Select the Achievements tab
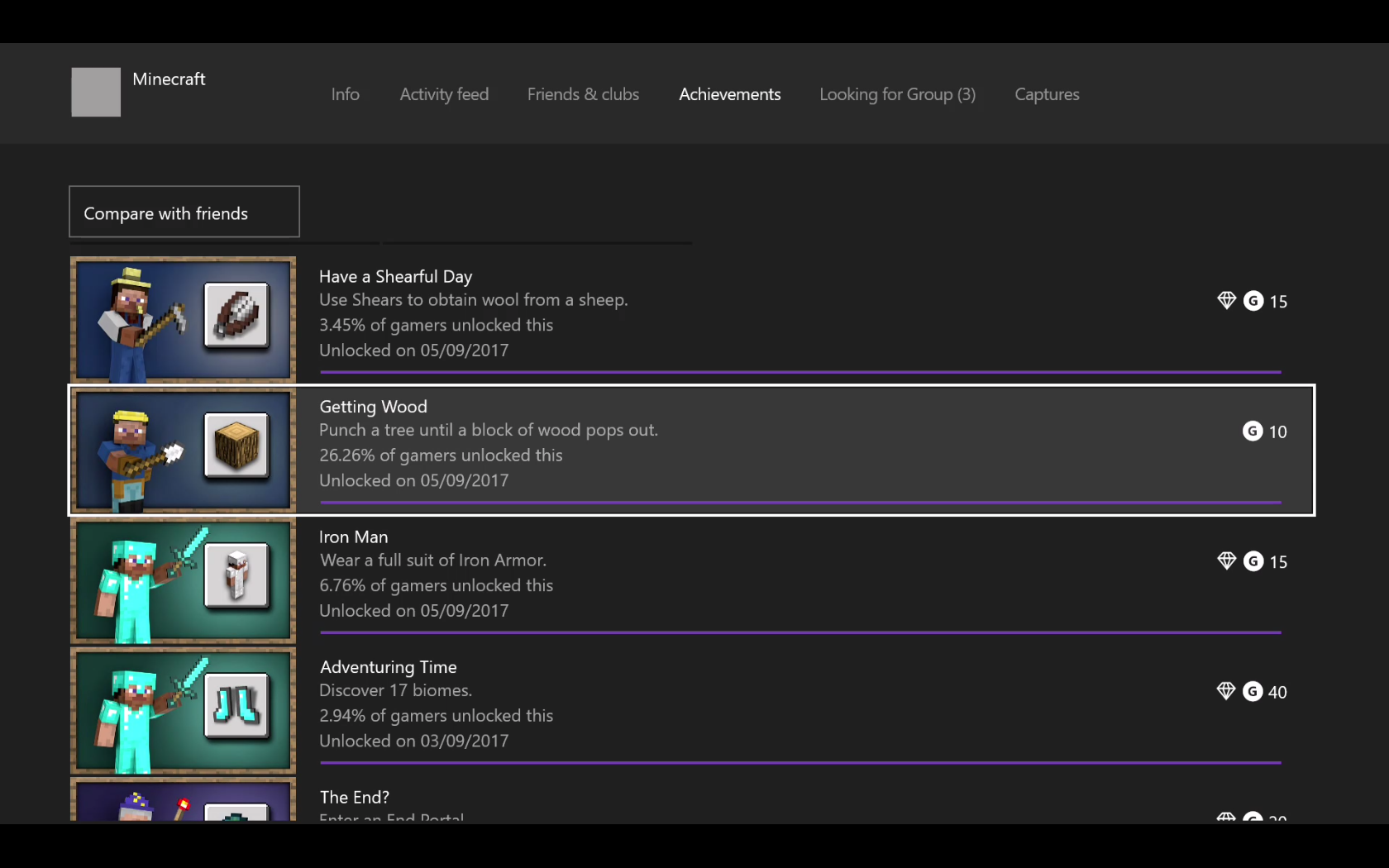This screenshot has height=868, width=1389. tap(729, 94)
